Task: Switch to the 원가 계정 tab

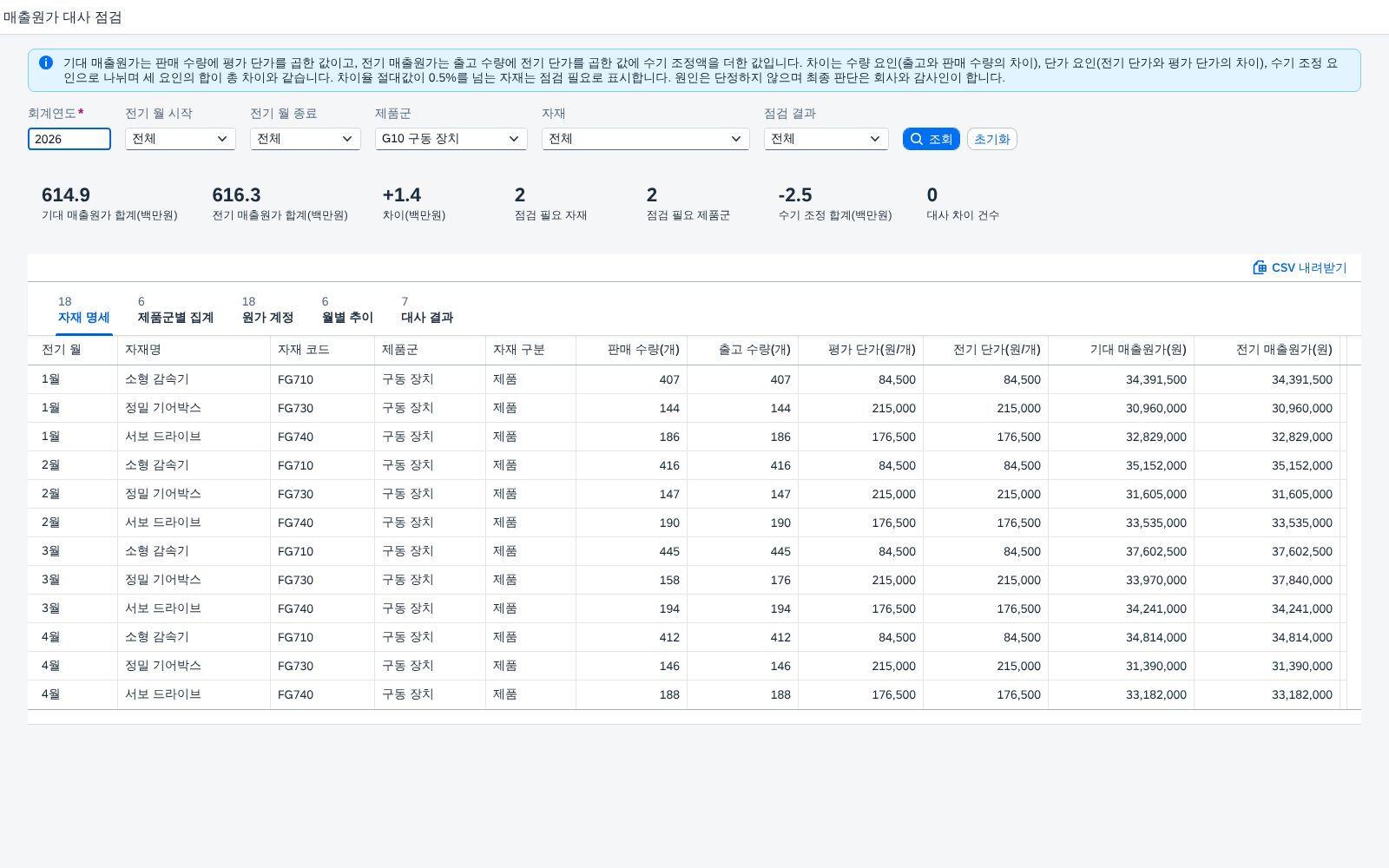Action: pos(267,310)
